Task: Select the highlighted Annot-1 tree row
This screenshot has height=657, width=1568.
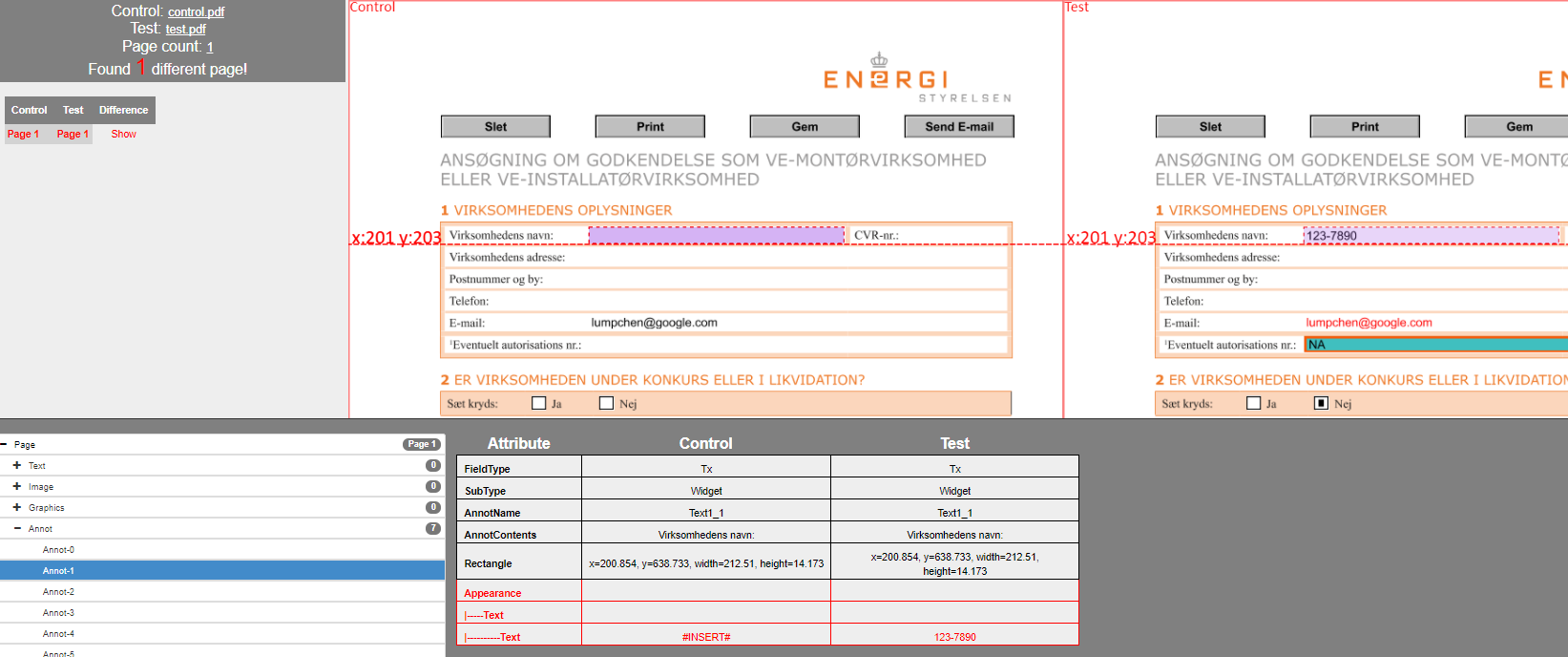Action: pos(222,571)
